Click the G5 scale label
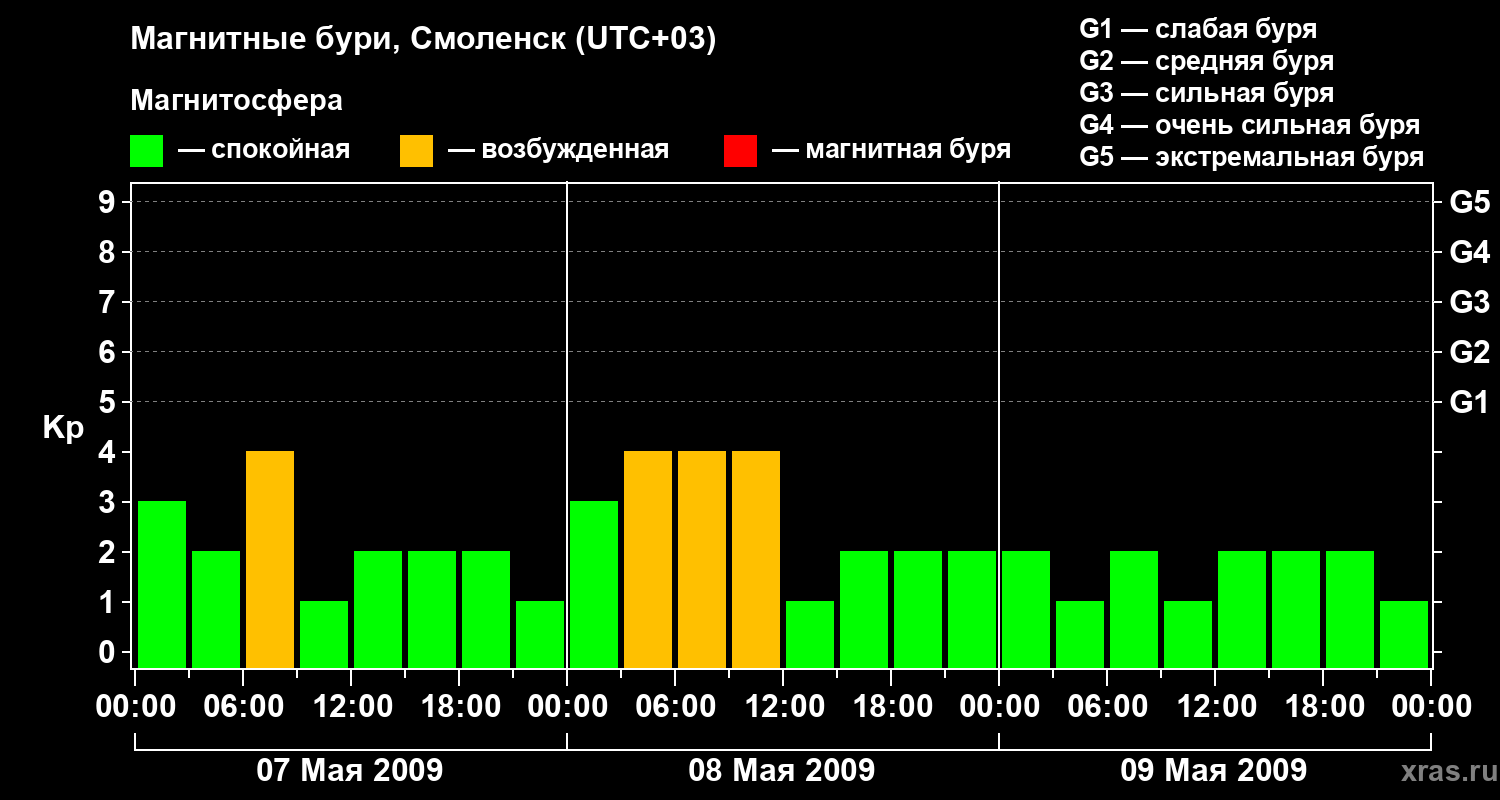The width and height of the screenshot is (1500, 800). pos(1469,203)
